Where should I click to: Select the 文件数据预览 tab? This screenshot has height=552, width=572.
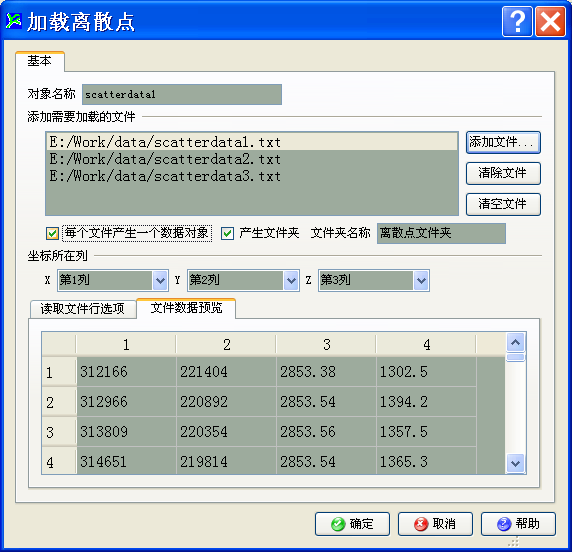click(x=186, y=308)
